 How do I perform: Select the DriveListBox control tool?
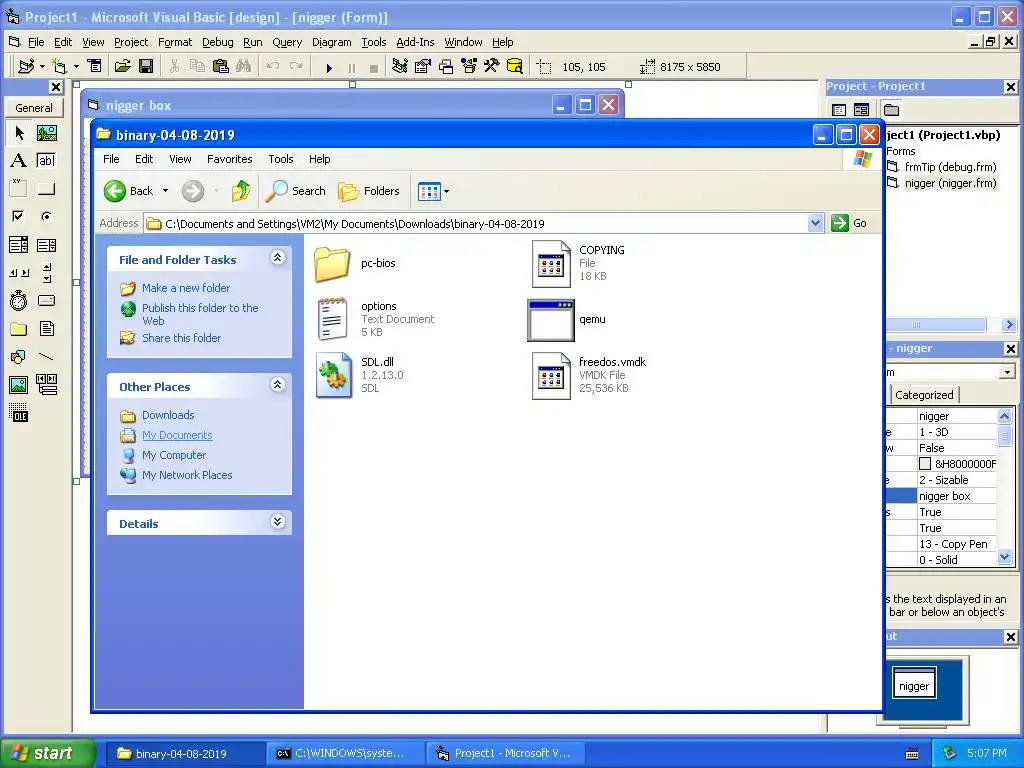point(46,300)
